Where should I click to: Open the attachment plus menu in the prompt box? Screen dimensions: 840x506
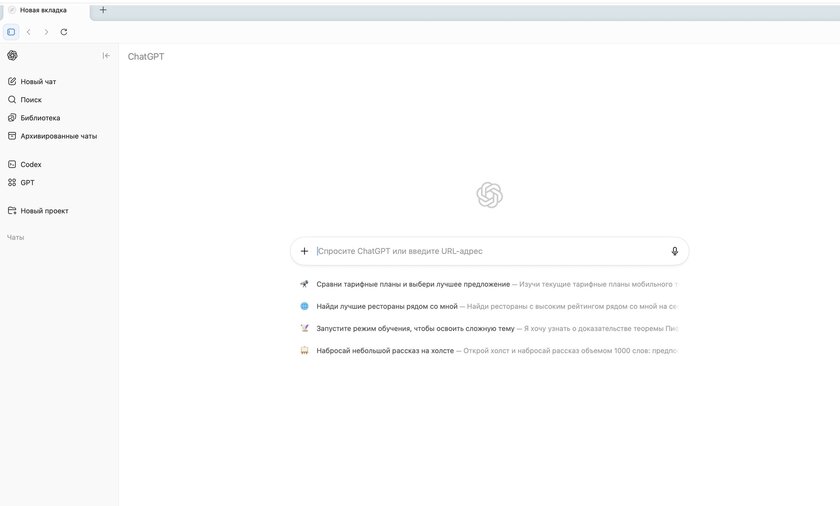click(305, 251)
